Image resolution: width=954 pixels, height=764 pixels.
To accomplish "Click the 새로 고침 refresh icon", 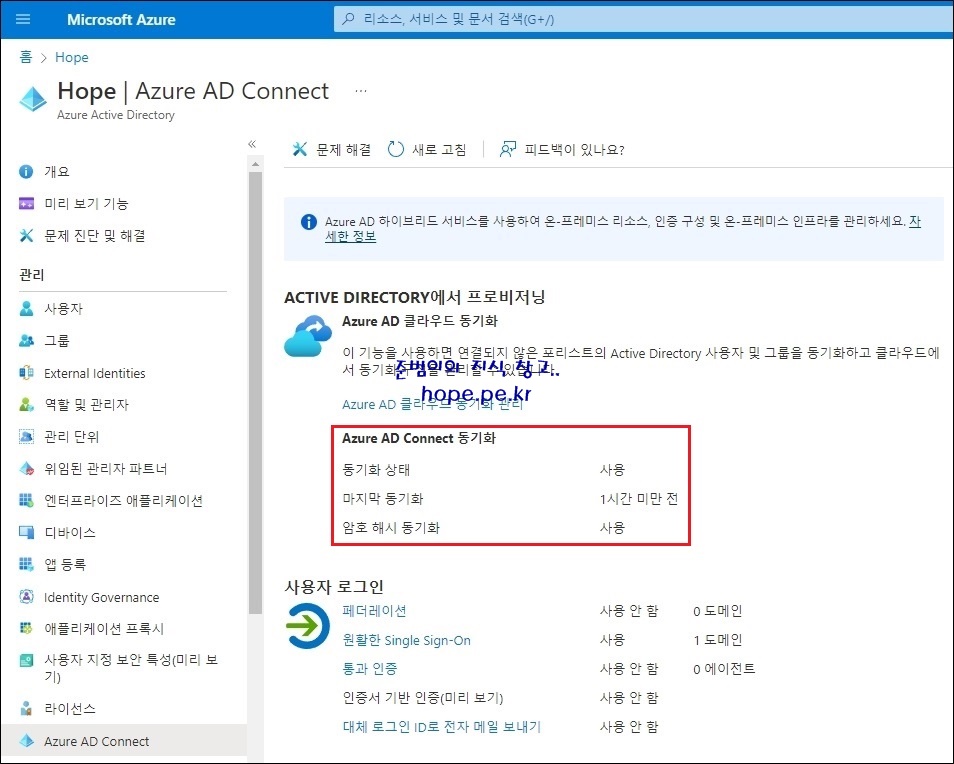I will click(x=395, y=149).
